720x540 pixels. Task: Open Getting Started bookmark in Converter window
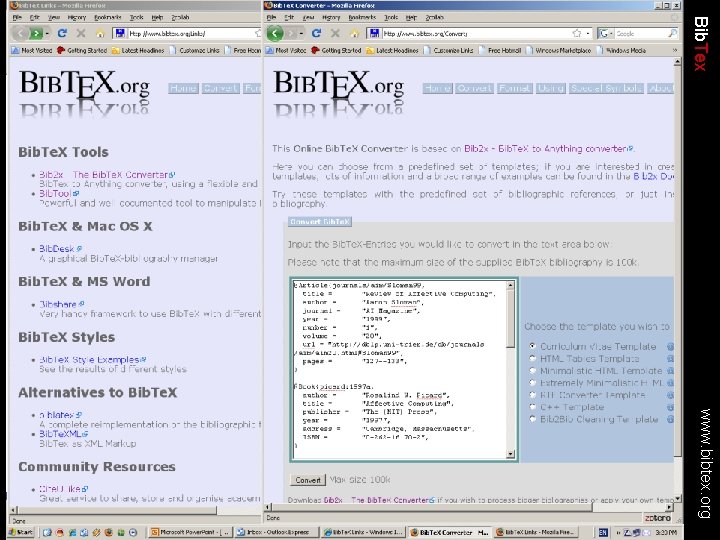click(336, 51)
